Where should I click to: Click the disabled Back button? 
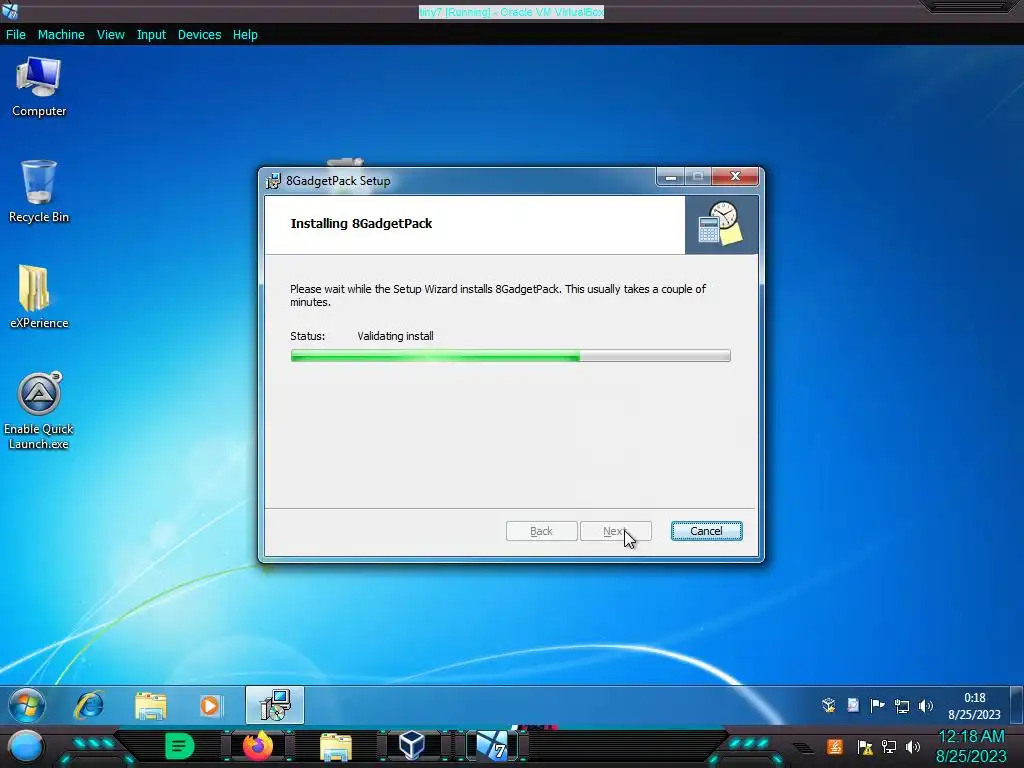[x=541, y=531]
